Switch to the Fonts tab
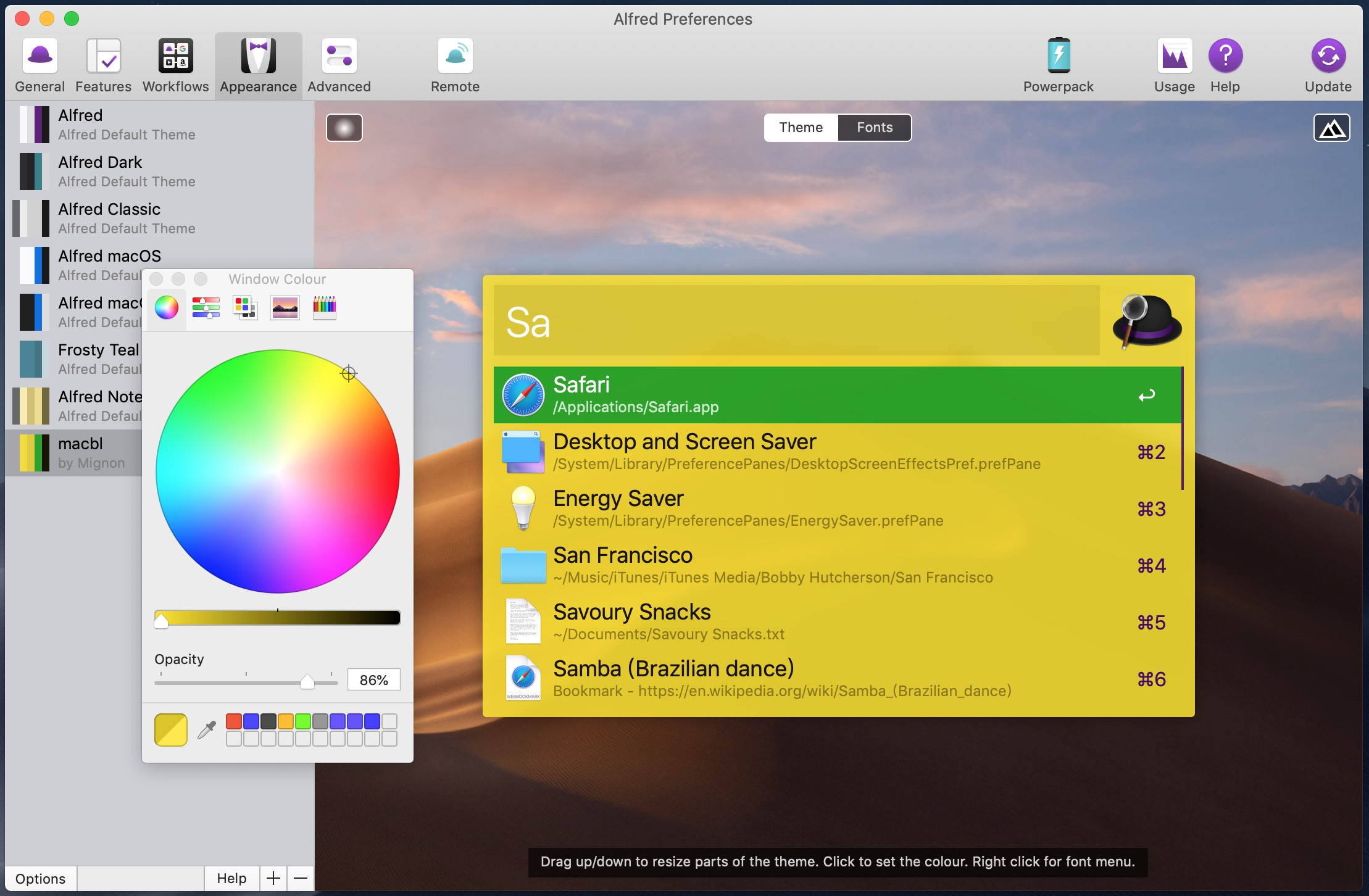 click(x=875, y=128)
